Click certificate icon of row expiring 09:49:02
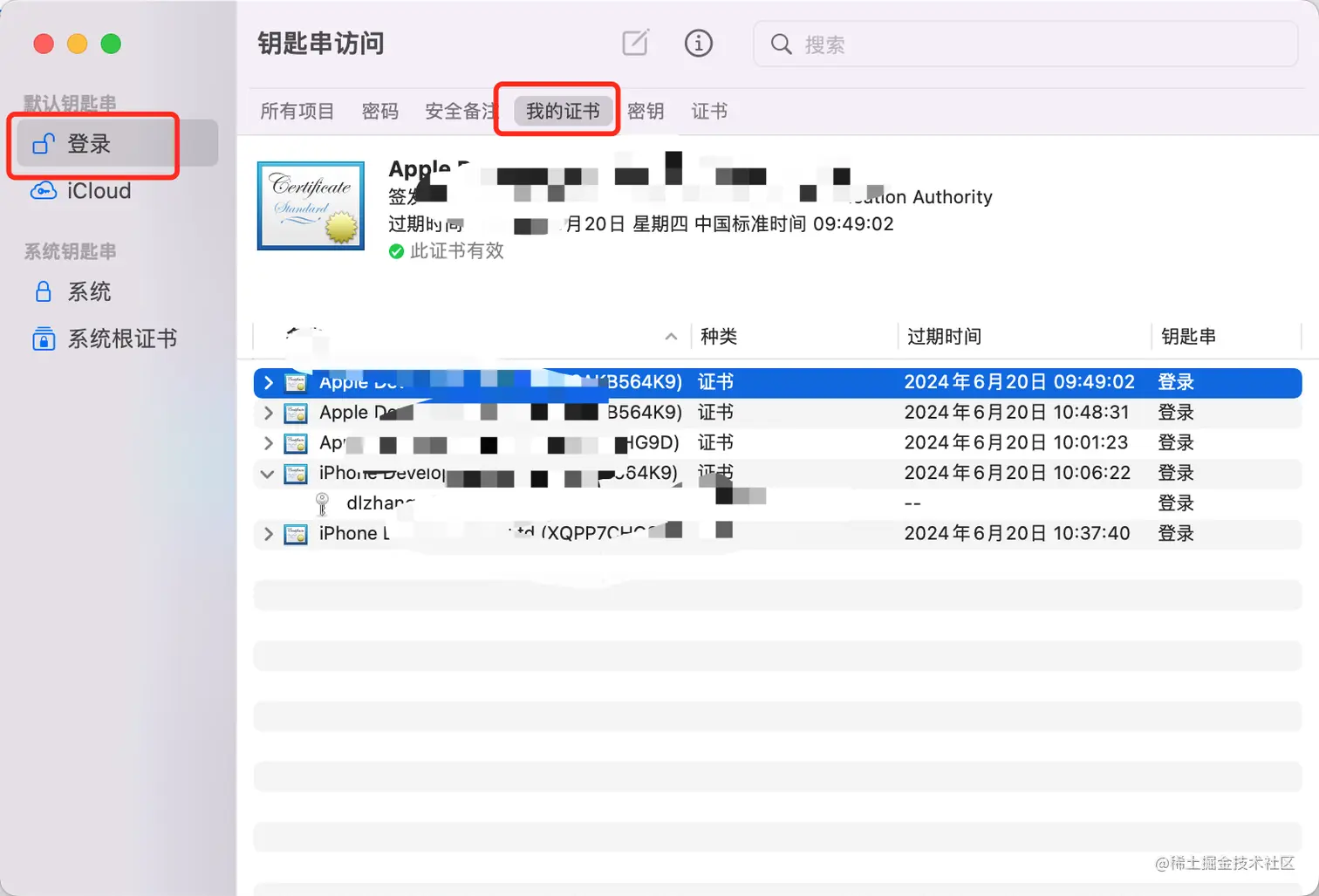The height and width of the screenshot is (896, 1319). (x=296, y=382)
